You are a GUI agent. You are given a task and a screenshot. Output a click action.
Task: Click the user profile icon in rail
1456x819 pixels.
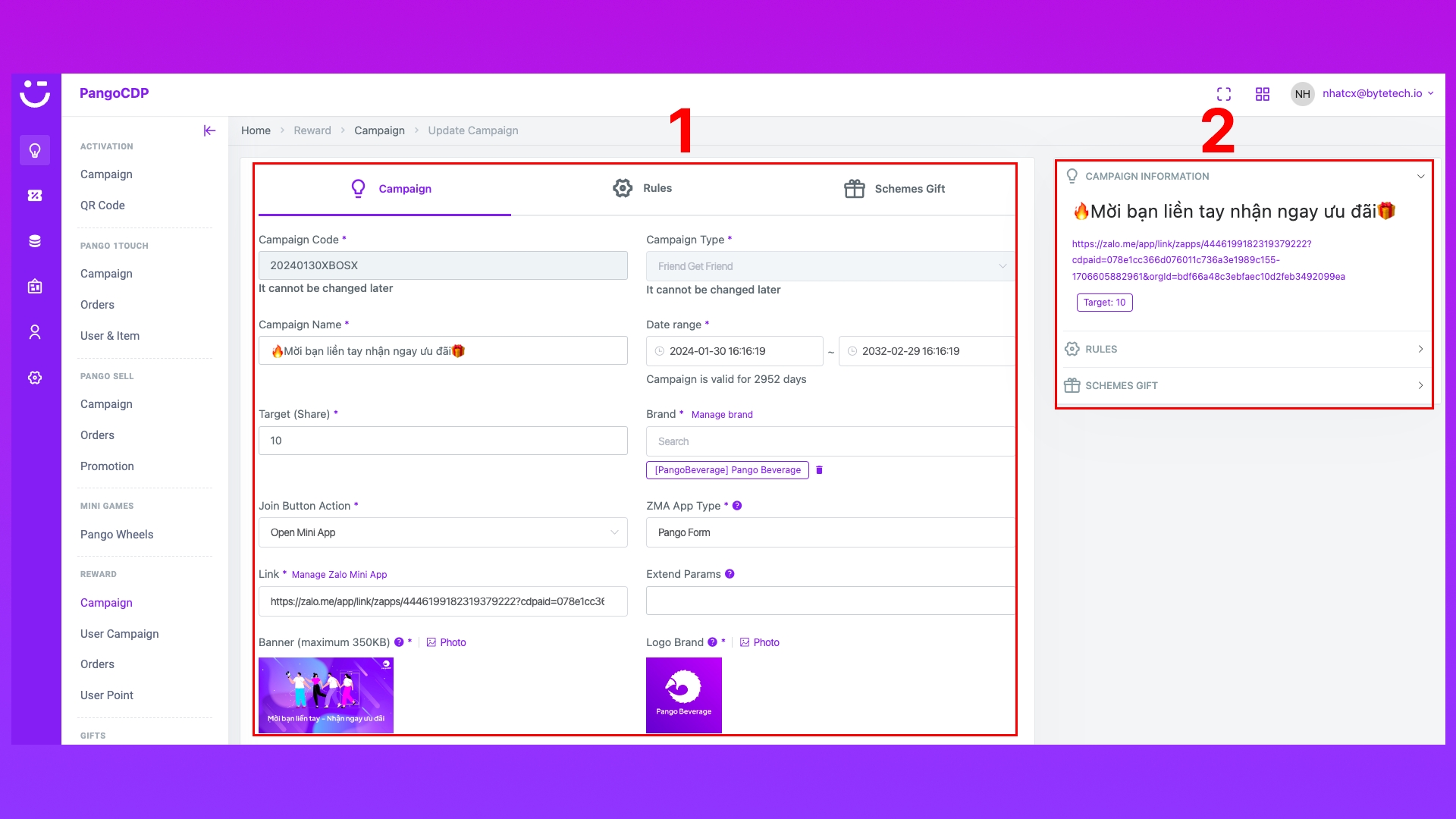[35, 332]
